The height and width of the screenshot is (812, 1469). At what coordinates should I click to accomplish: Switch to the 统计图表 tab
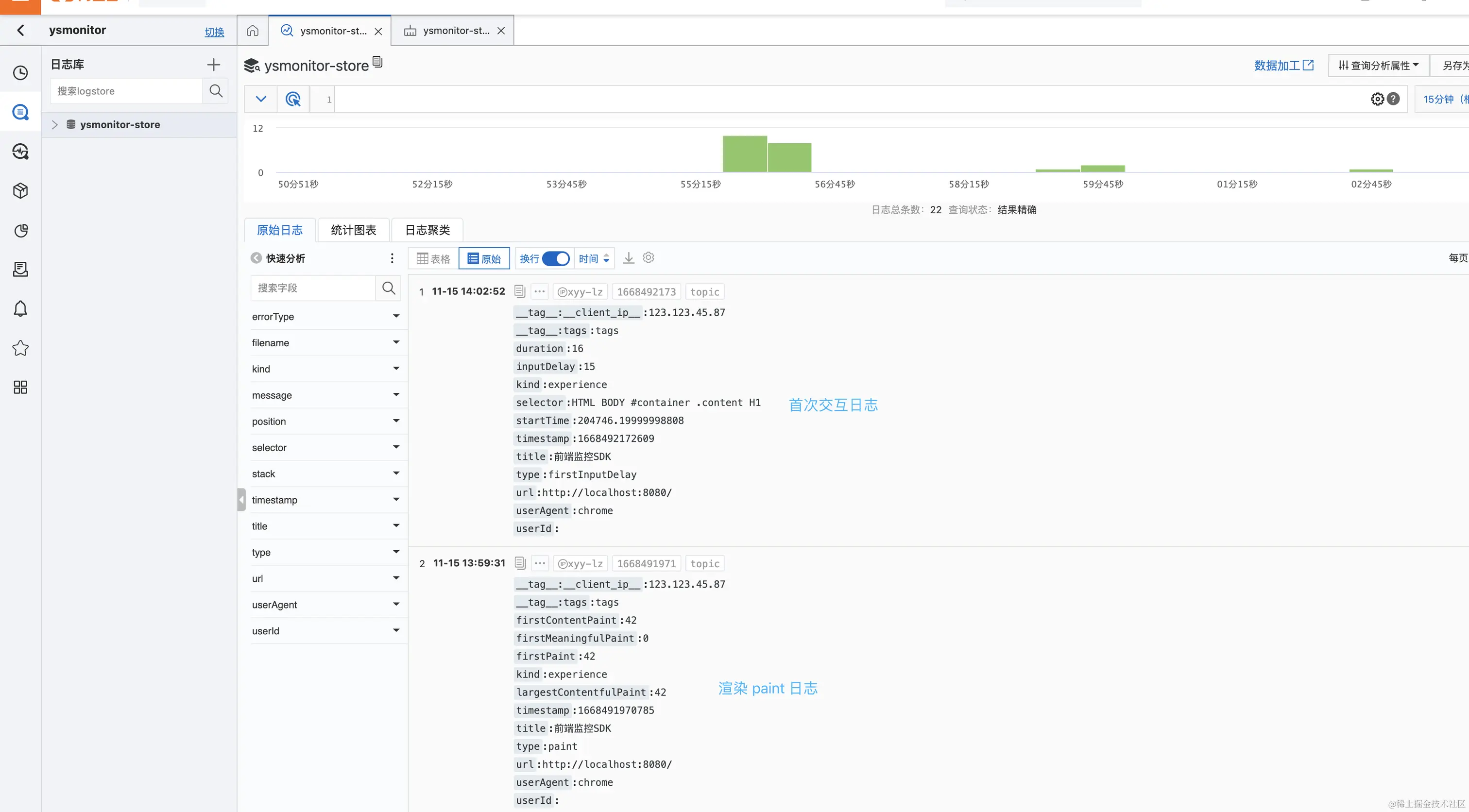pos(354,230)
